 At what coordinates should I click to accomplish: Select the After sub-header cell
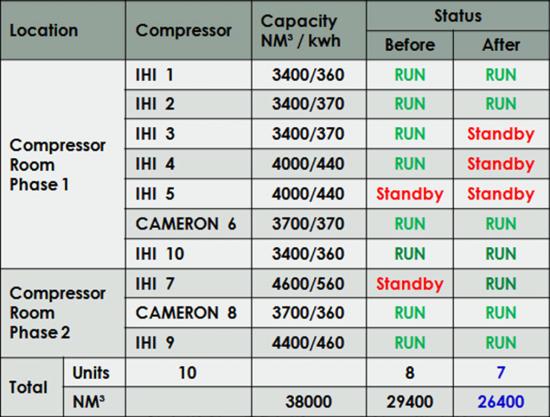click(501, 45)
